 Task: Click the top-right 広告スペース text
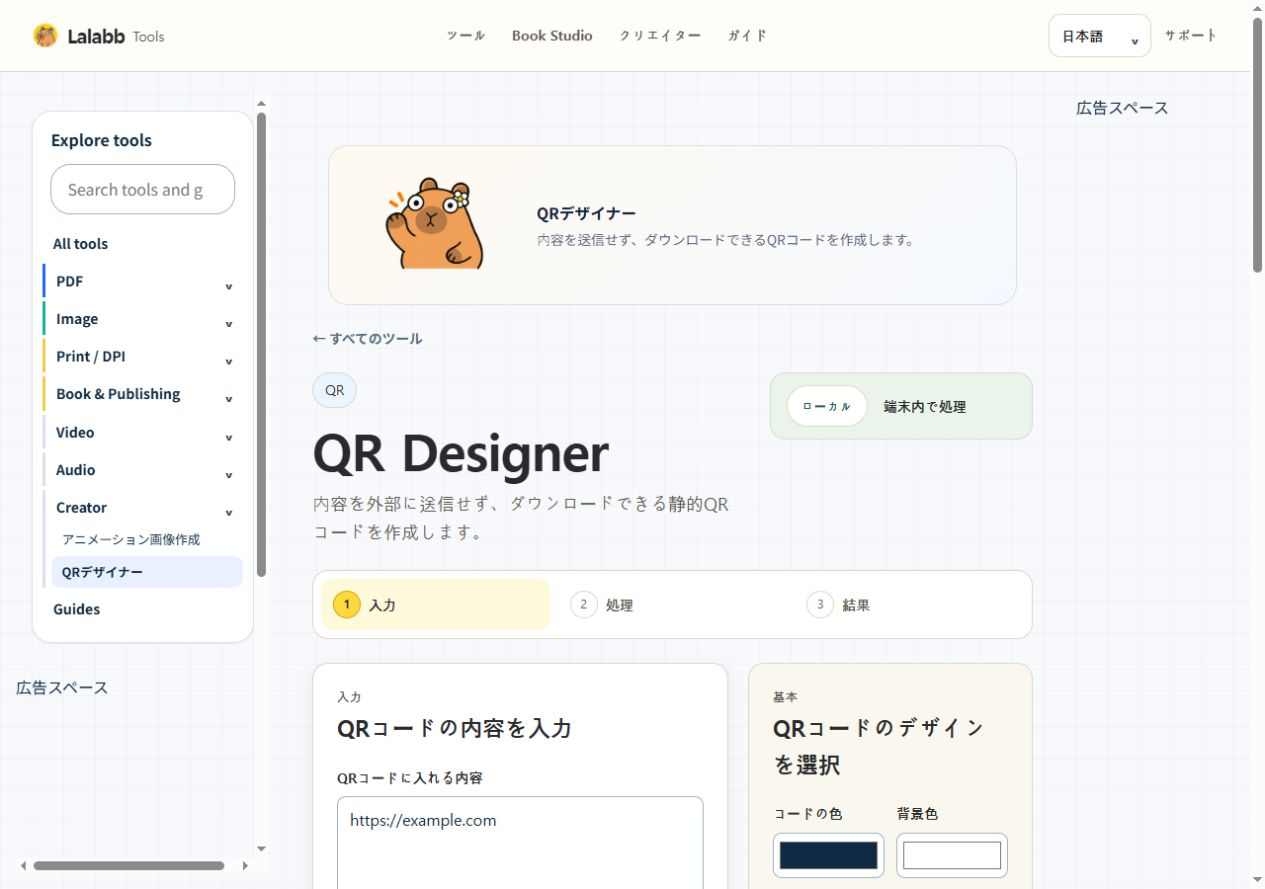click(1122, 108)
